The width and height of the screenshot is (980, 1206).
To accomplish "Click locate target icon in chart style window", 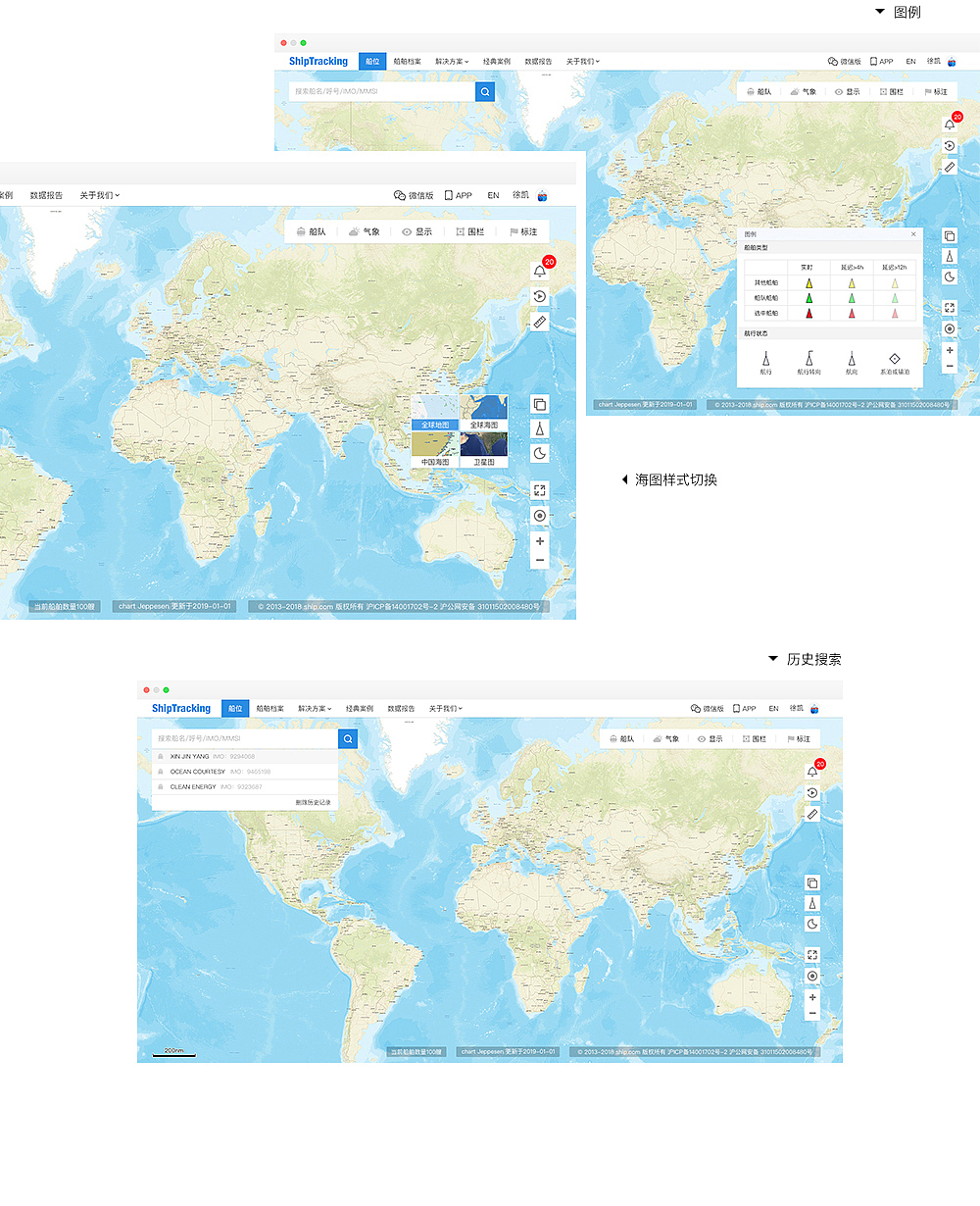I will tap(540, 516).
